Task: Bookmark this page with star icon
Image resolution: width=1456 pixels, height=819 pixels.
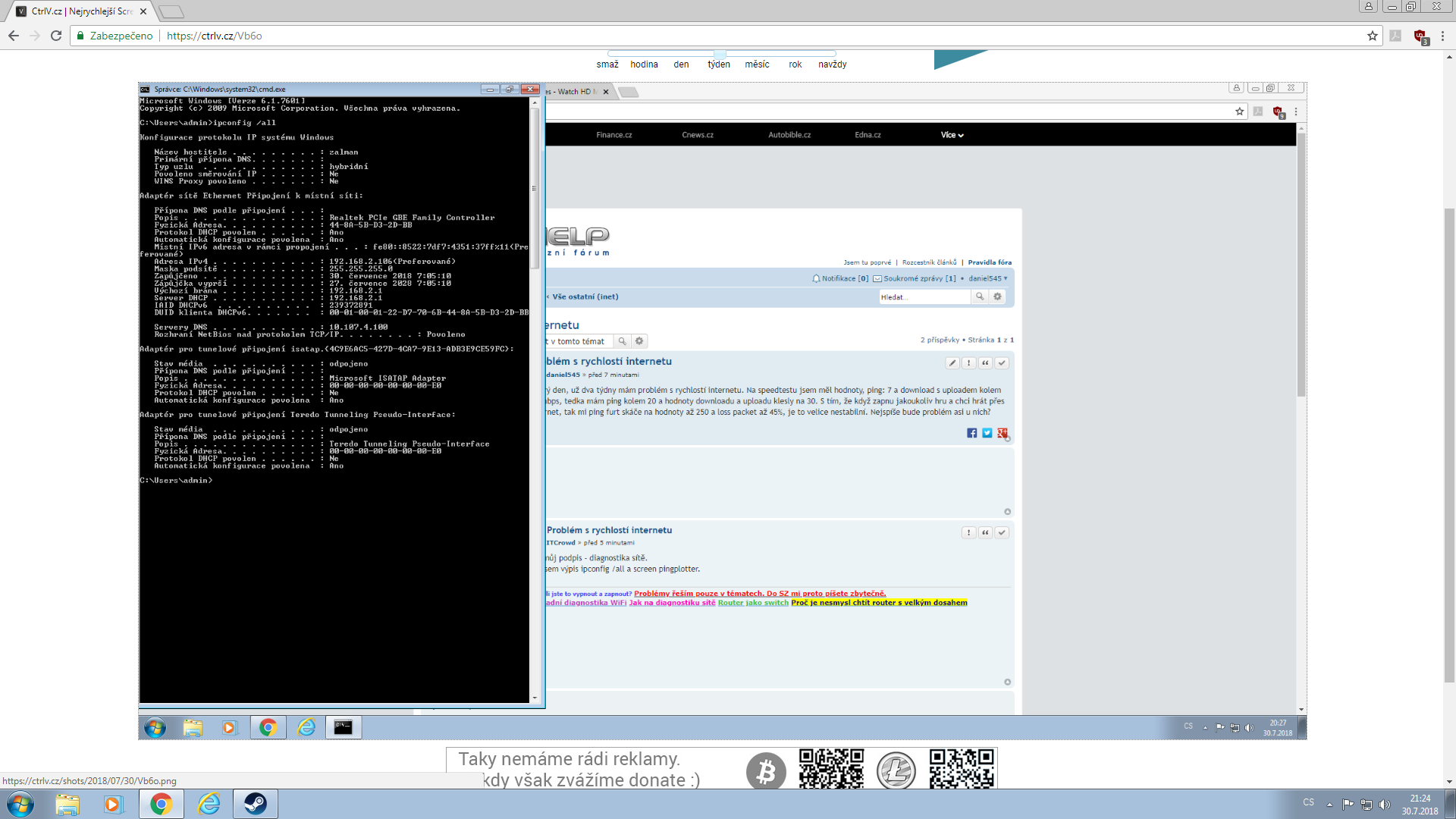Action: coord(1372,36)
